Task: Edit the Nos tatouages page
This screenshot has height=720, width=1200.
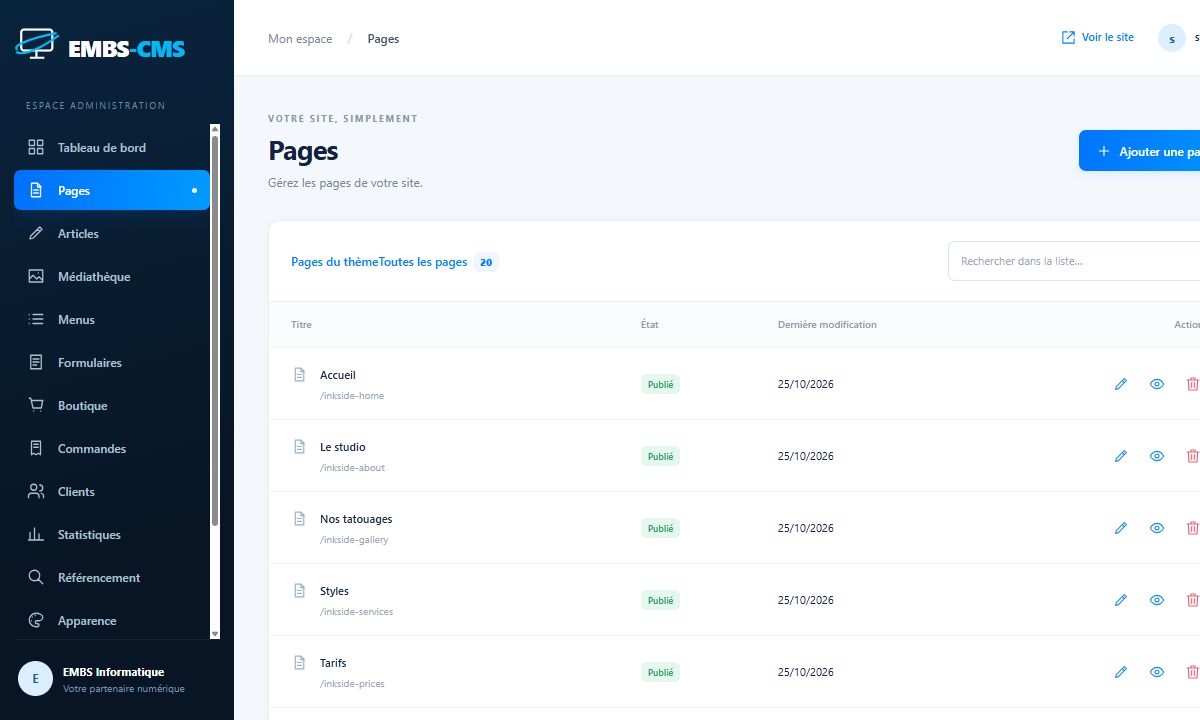Action: [1121, 528]
